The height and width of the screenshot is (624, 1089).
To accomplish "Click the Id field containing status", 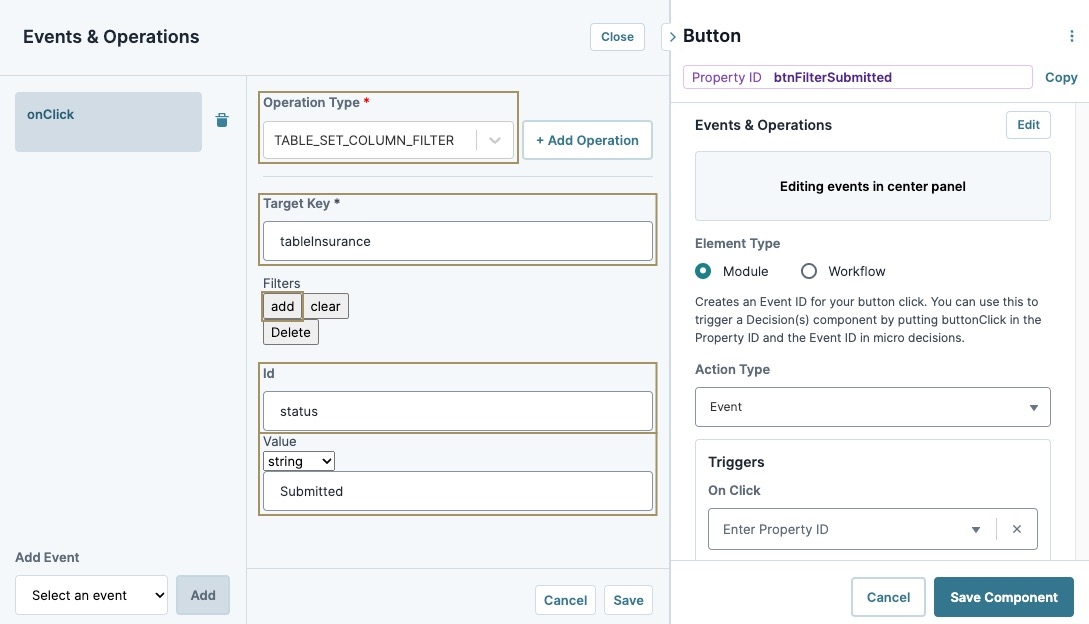I will (458, 411).
